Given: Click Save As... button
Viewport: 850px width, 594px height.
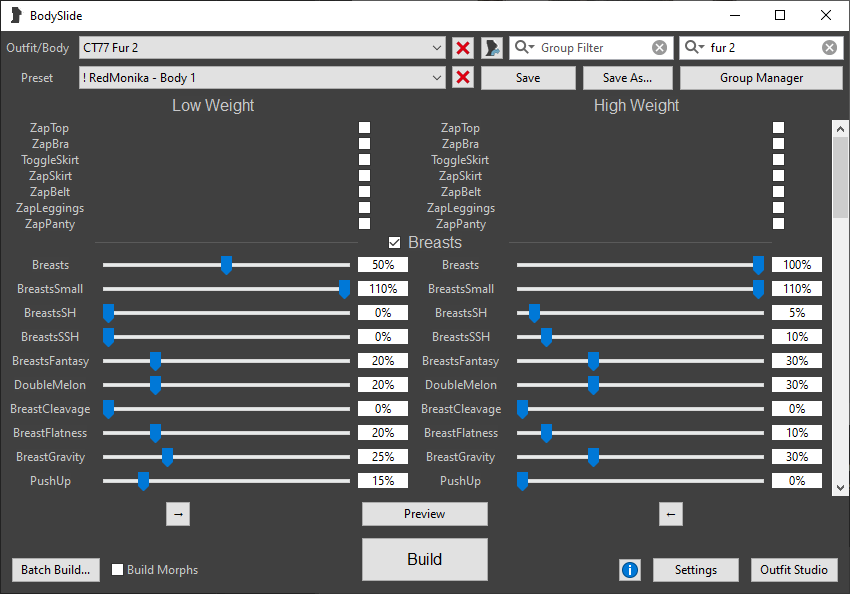Looking at the screenshot, I should tap(627, 78).
